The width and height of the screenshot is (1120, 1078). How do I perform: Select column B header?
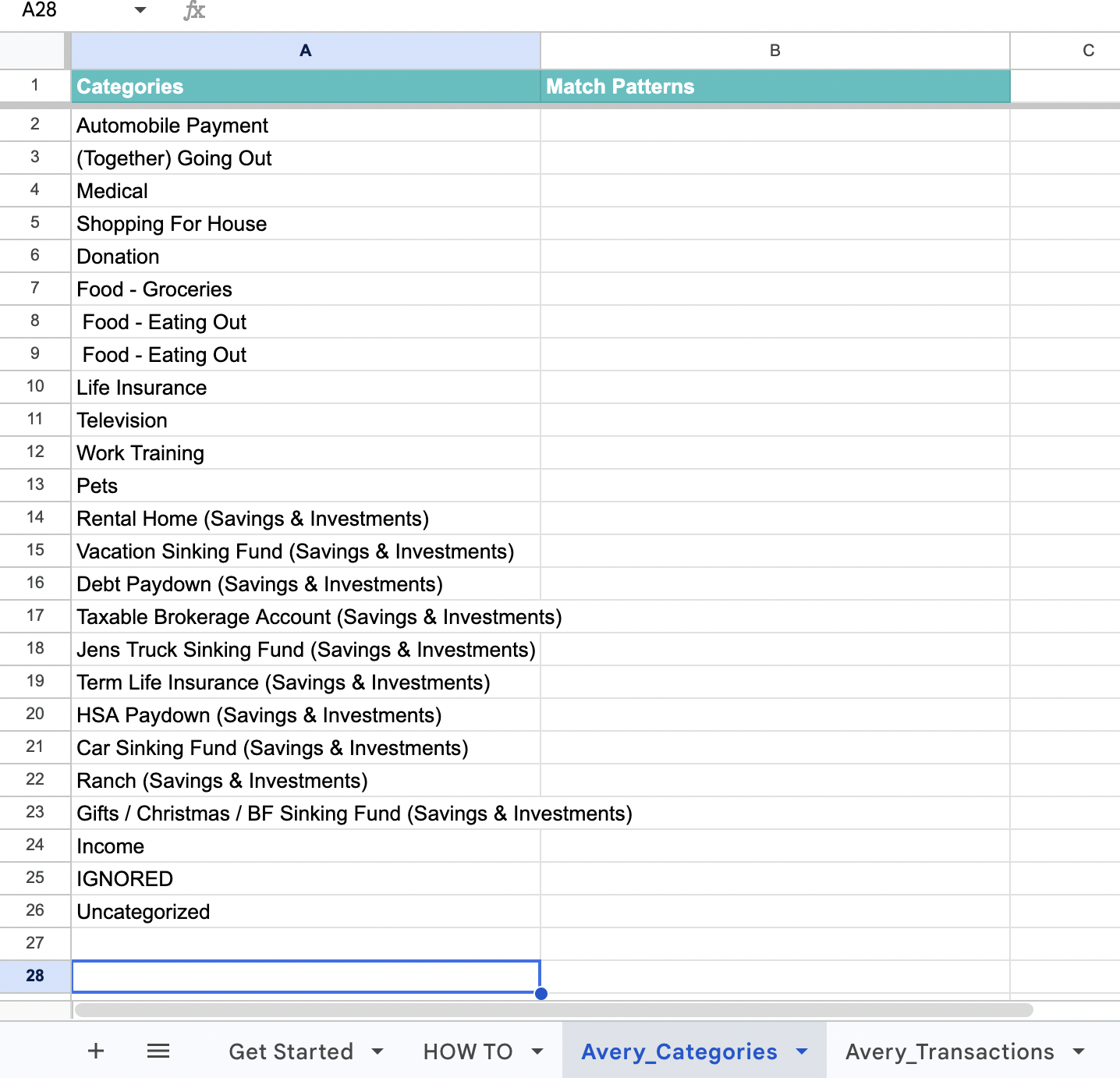tap(775, 51)
